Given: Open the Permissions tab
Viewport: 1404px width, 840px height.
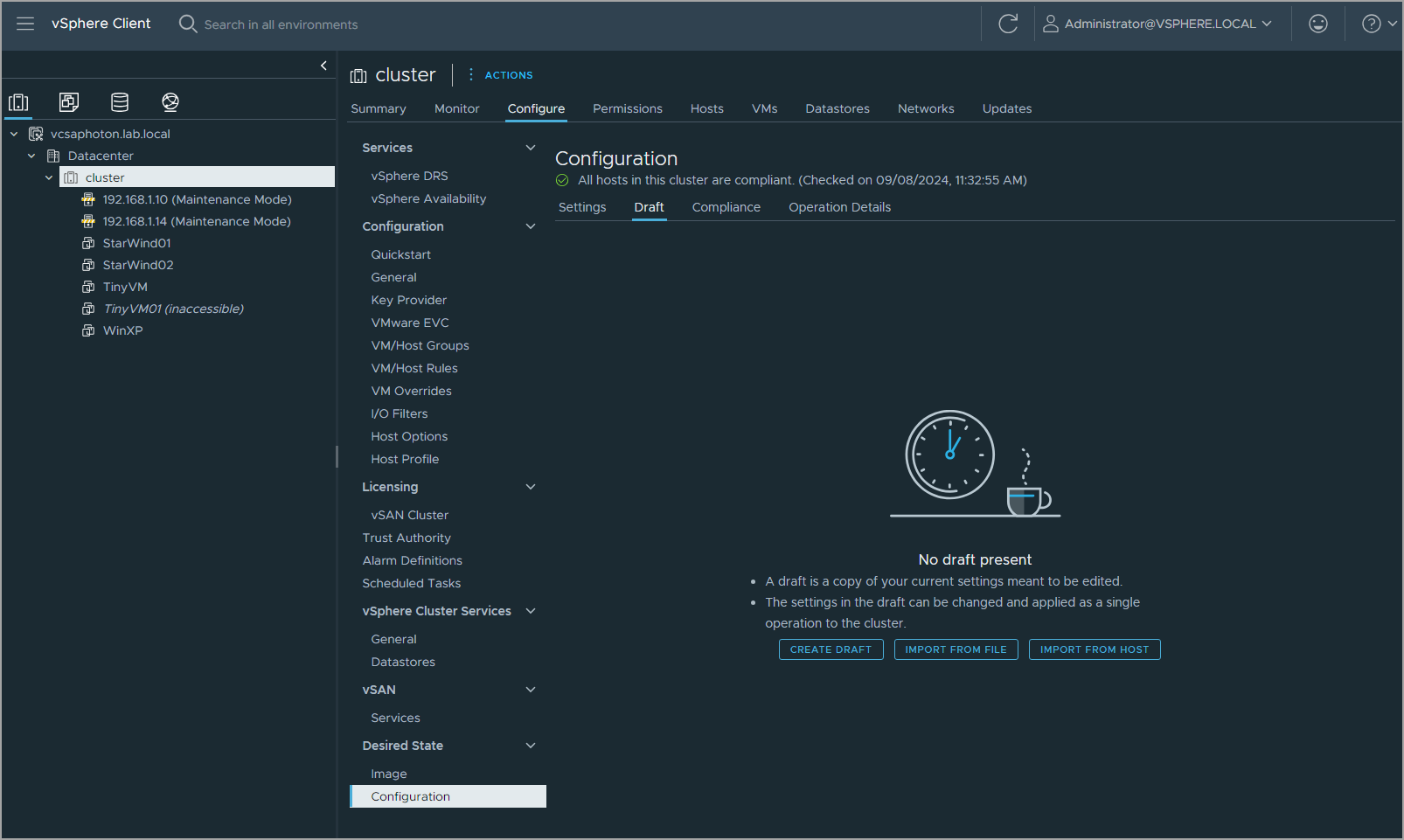Looking at the screenshot, I should (x=628, y=108).
